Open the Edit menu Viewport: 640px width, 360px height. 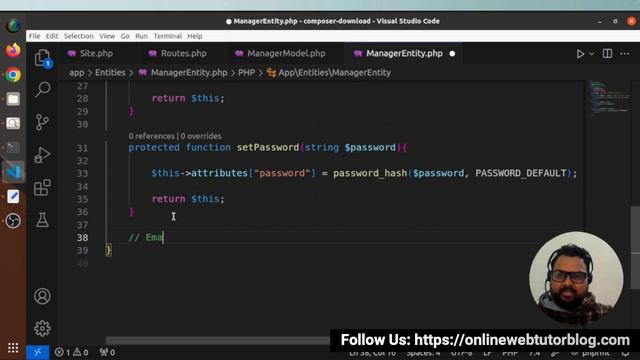click(x=52, y=36)
